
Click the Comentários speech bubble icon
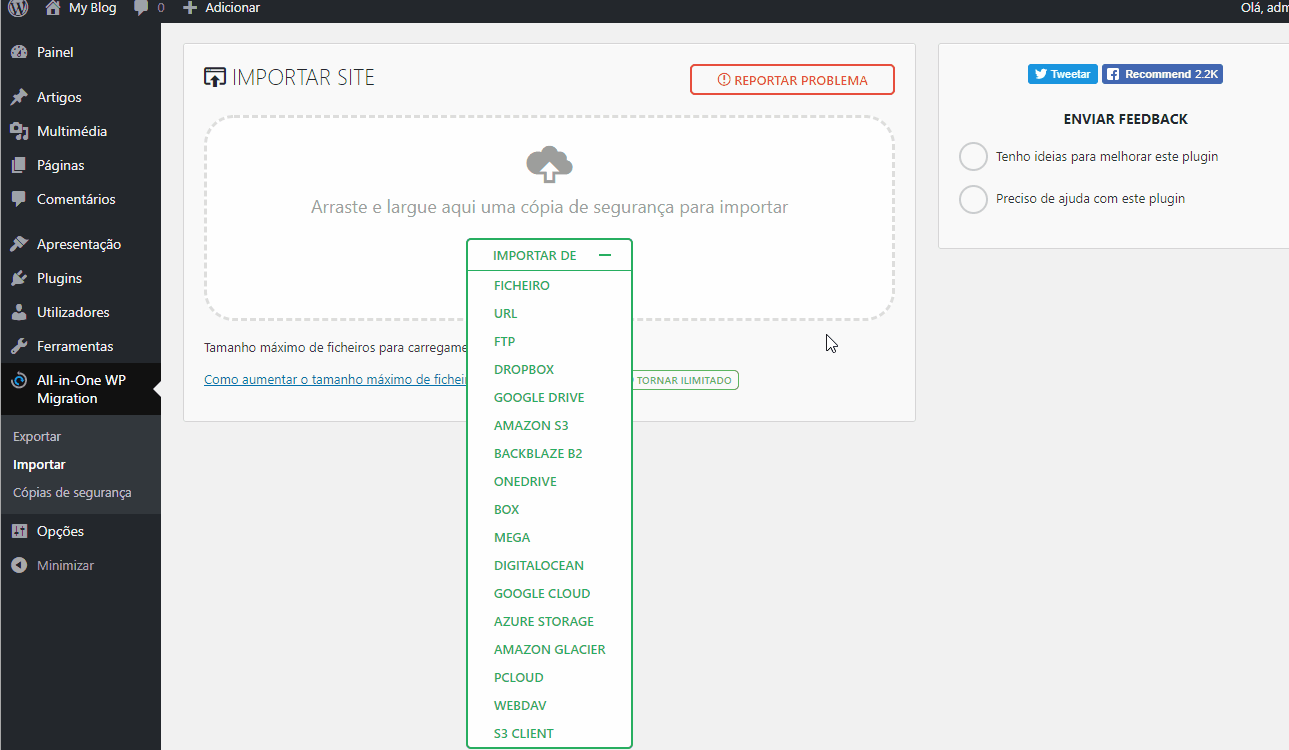tap(19, 199)
